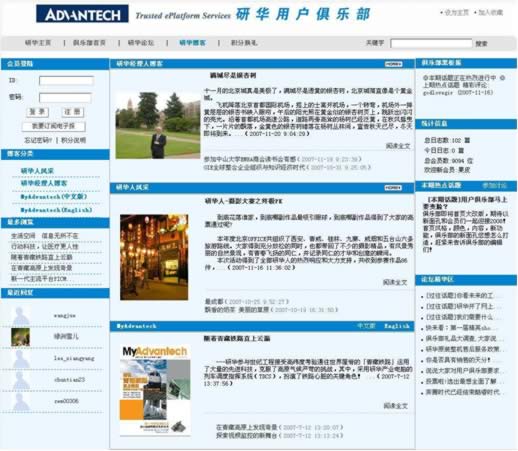Click the chentian23 visitor avatar

pyautogui.click(x=20, y=380)
